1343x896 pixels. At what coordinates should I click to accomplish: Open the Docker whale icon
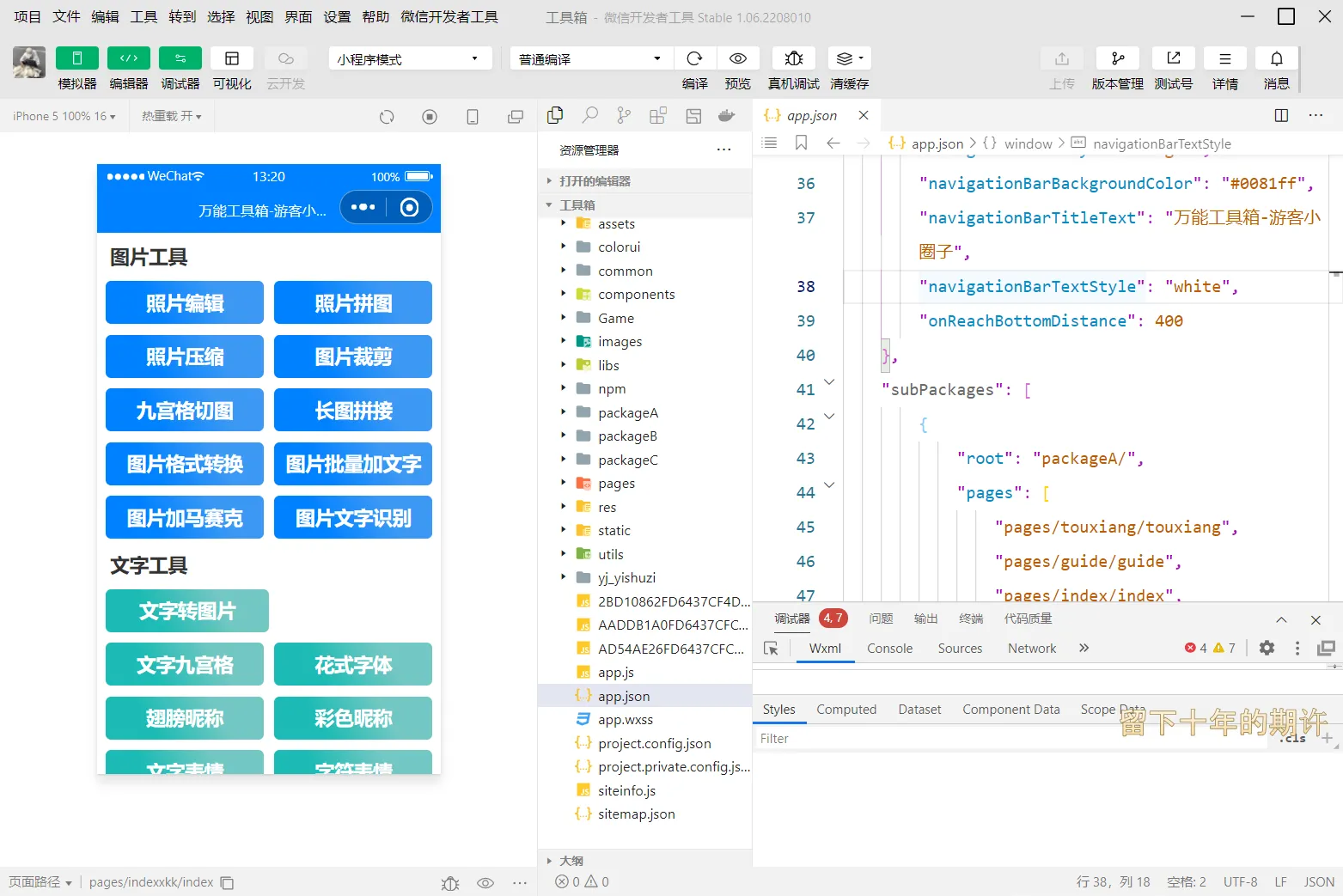click(727, 115)
